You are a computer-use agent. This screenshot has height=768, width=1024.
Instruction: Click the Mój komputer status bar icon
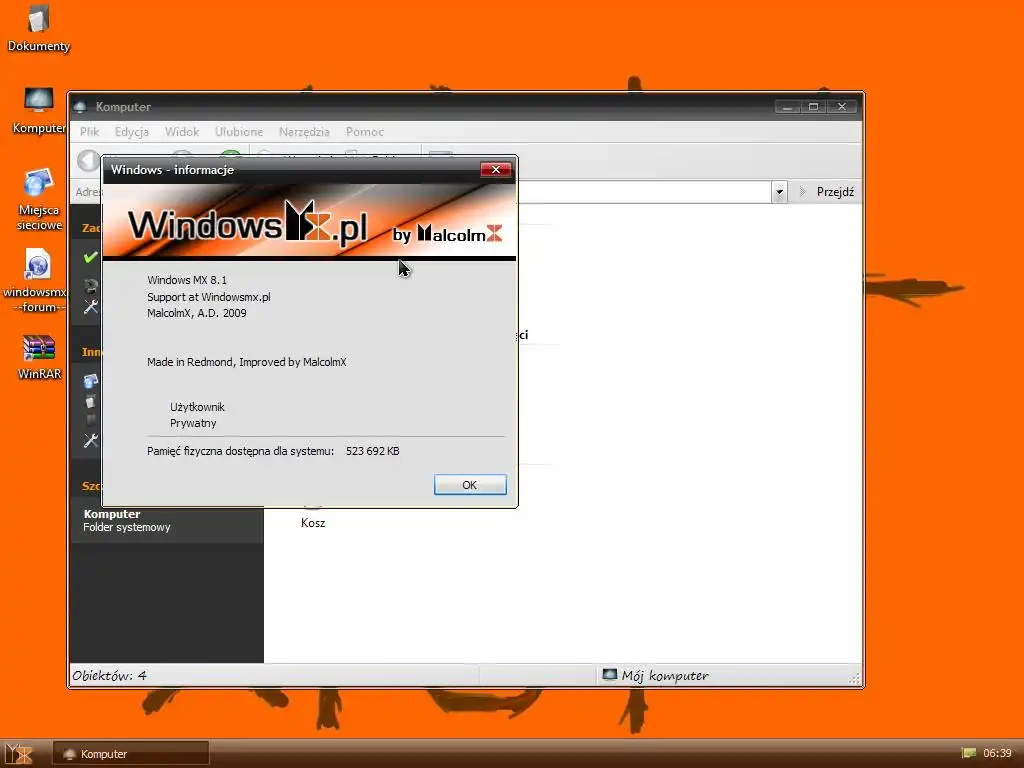coord(609,675)
